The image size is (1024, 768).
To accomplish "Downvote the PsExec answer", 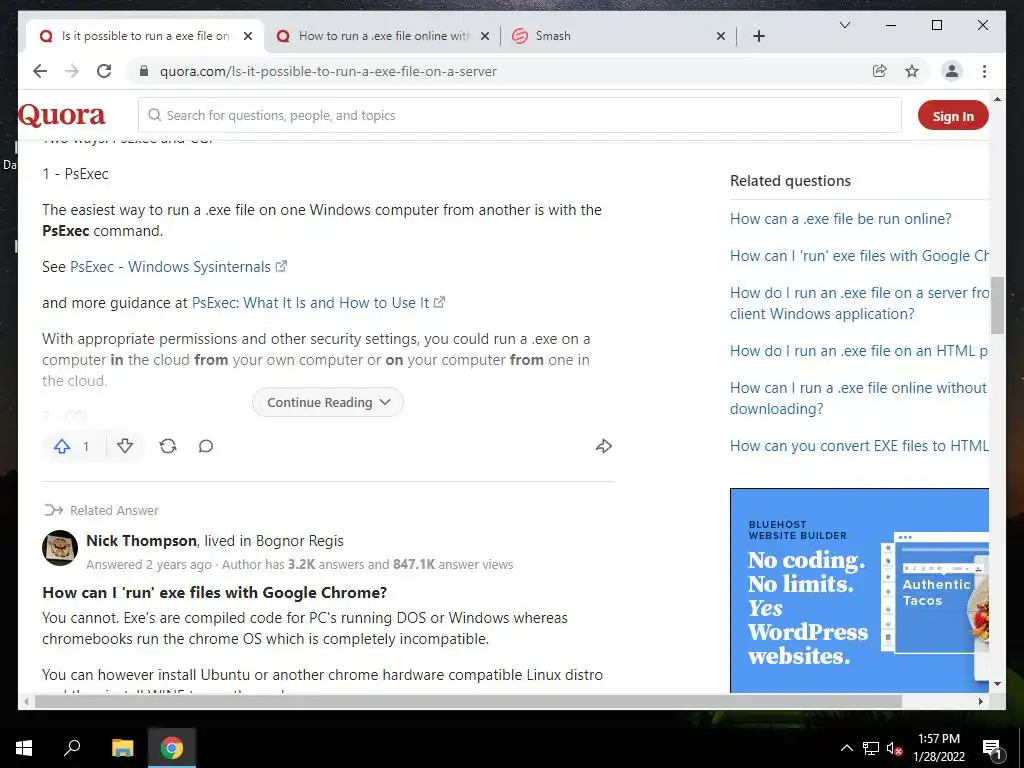I will click(x=125, y=447).
